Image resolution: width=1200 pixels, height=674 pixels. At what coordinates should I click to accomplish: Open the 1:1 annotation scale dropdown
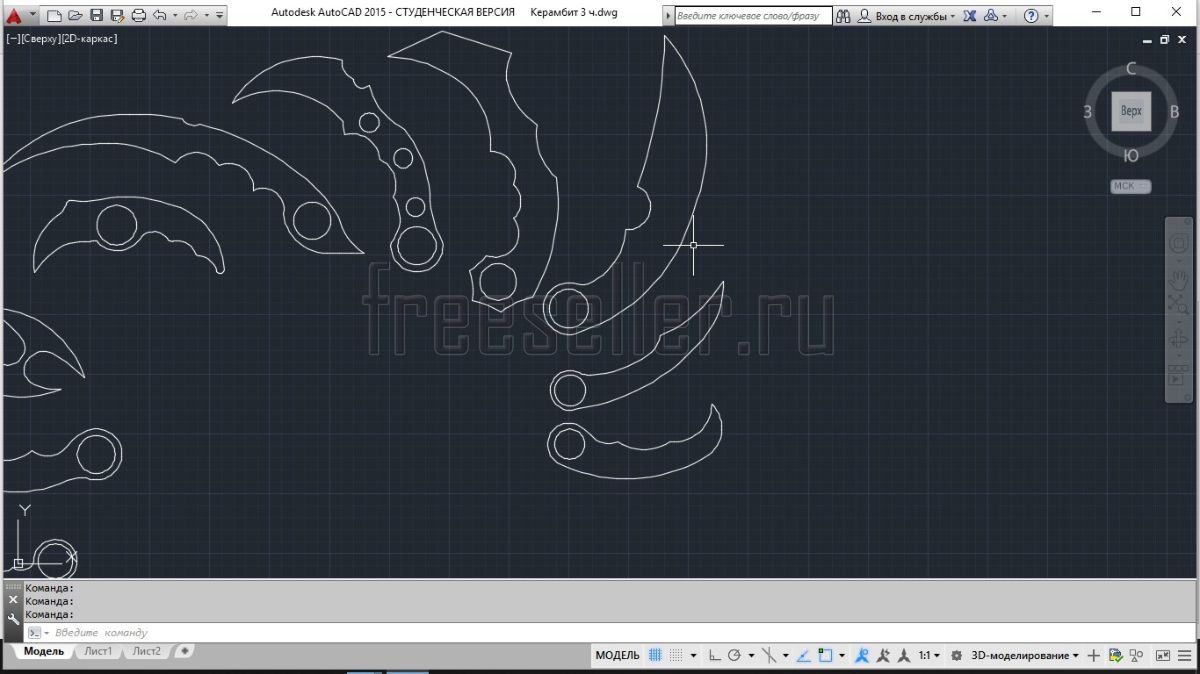(929, 656)
